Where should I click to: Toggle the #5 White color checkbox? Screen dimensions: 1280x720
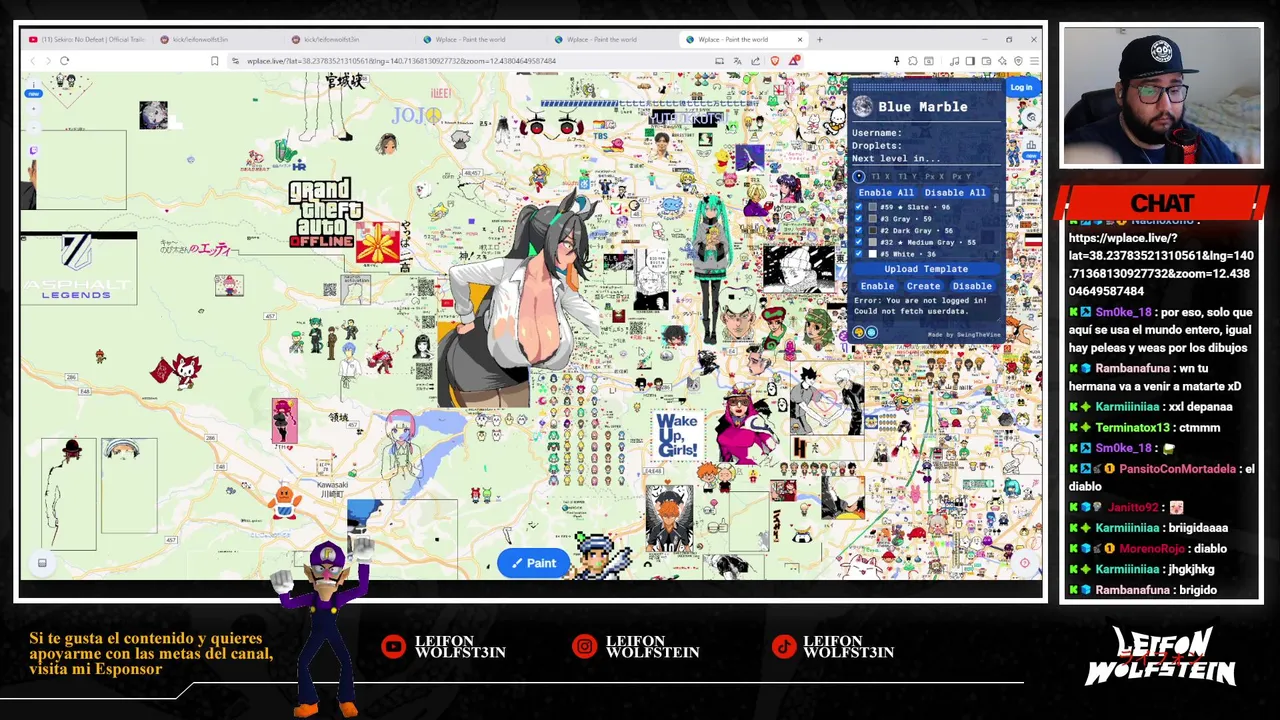click(x=858, y=253)
